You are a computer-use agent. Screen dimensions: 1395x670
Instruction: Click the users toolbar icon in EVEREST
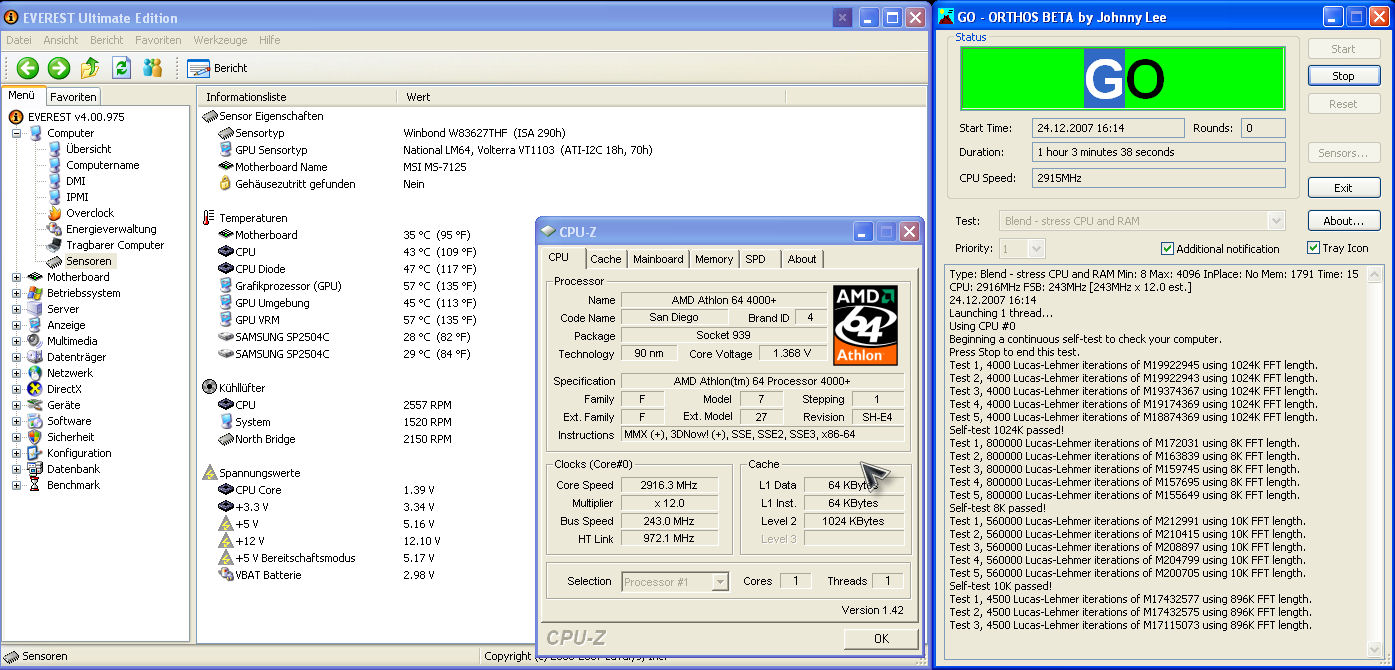(x=152, y=68)
